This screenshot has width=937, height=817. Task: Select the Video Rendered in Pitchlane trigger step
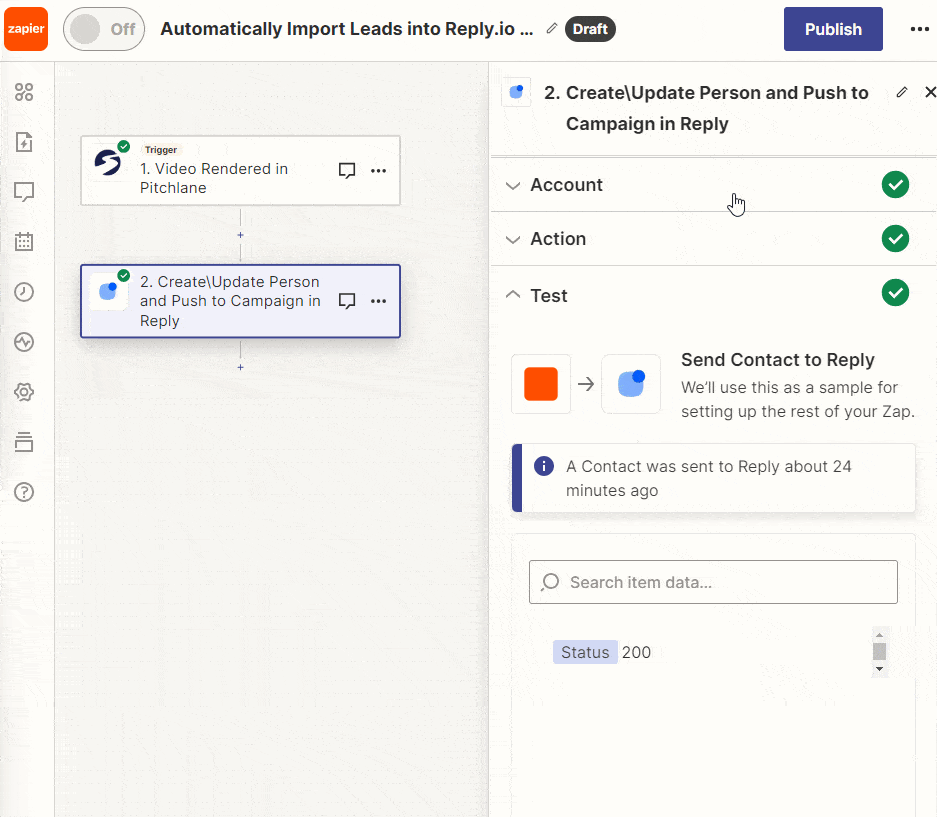coord(240,171)
